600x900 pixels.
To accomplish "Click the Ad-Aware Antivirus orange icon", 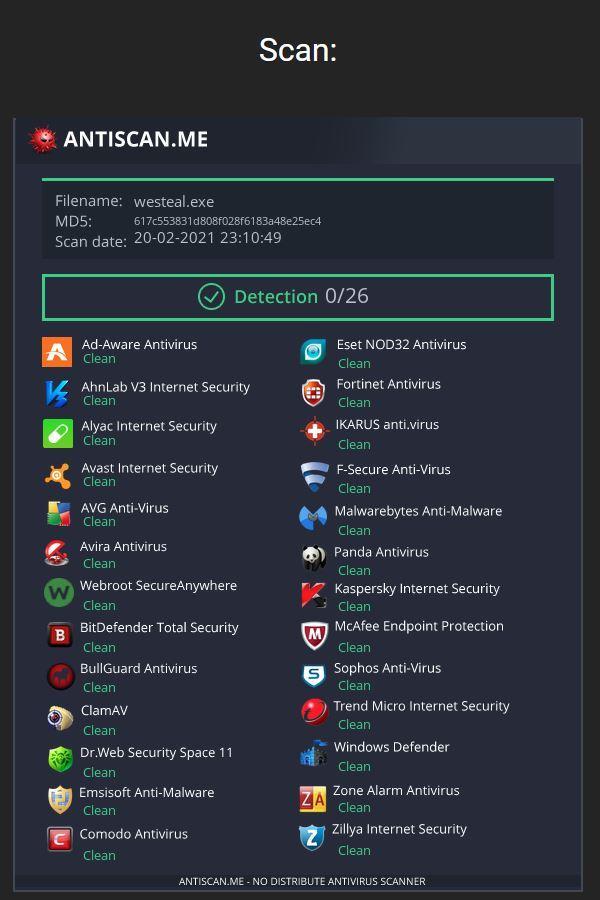I will pyautogui.click(x=57, y=352).
